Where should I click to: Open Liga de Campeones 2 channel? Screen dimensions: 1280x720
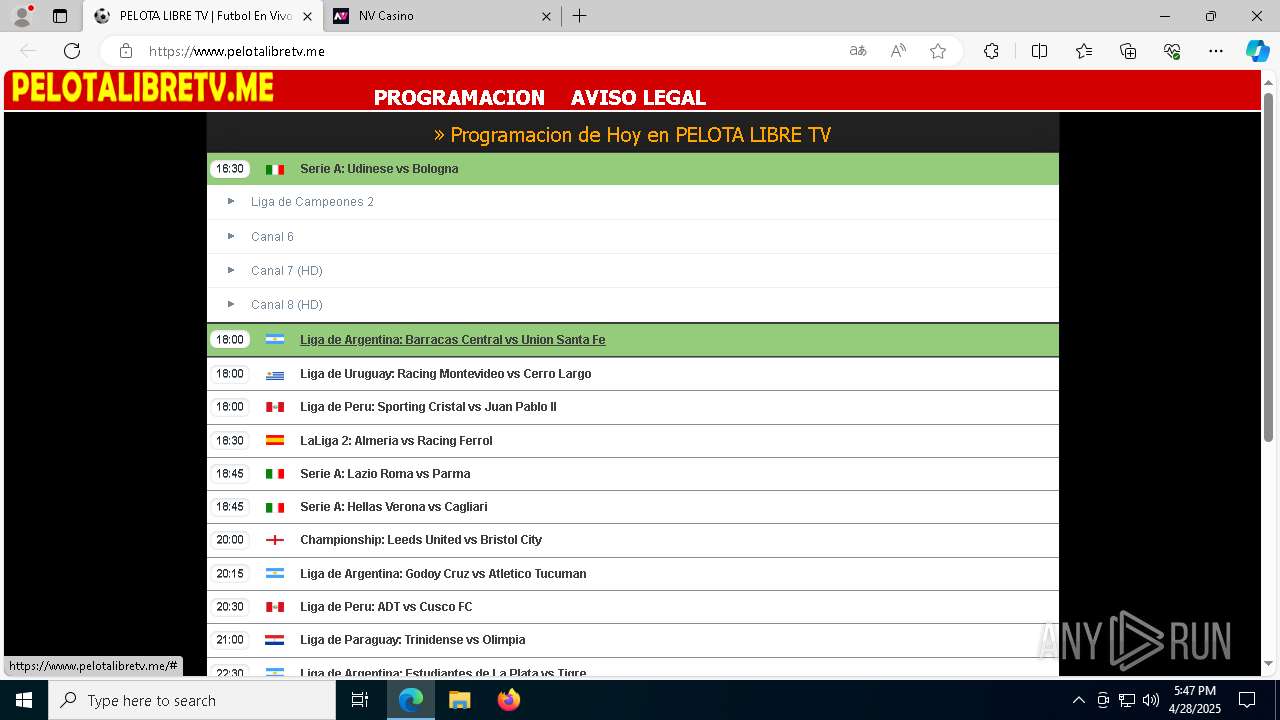[x=312, y=202]
